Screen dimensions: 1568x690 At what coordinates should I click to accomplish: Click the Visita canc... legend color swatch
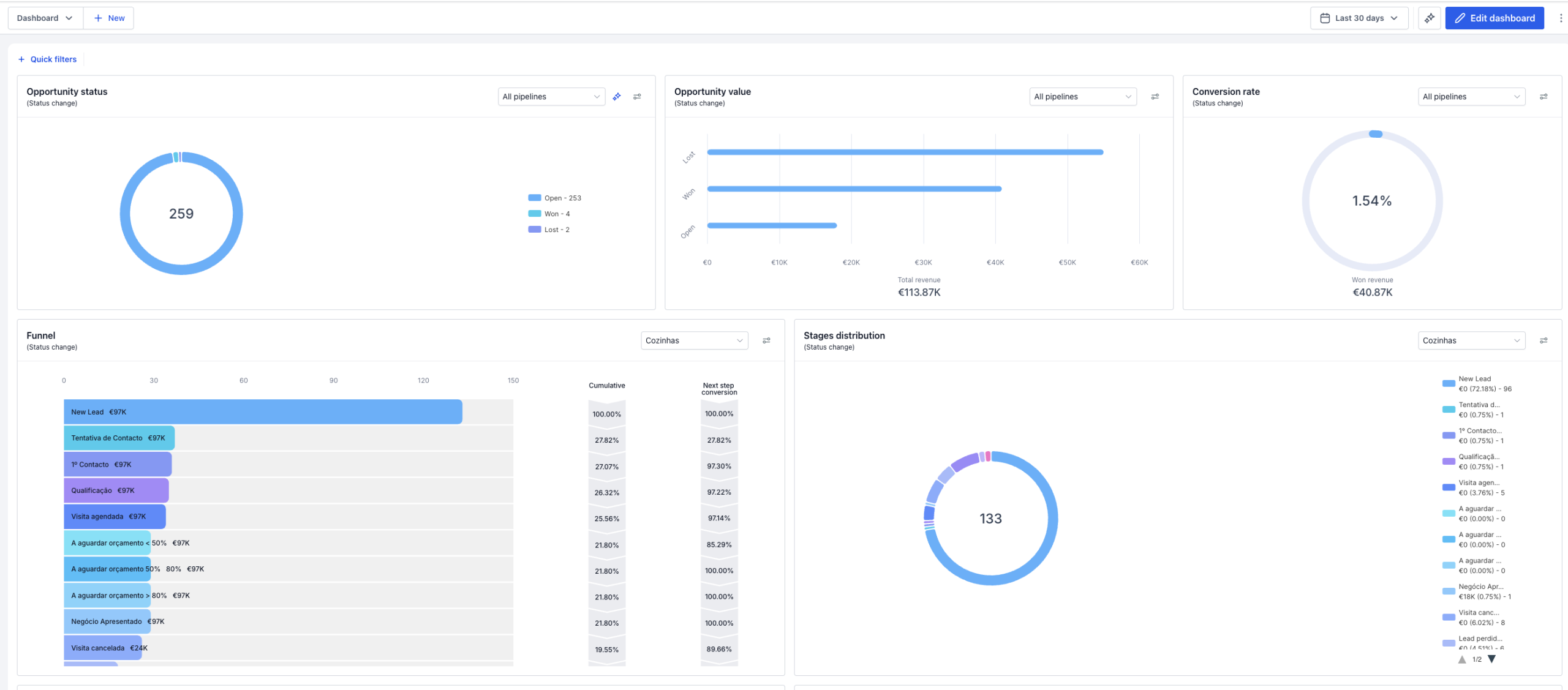[1449, 618]
